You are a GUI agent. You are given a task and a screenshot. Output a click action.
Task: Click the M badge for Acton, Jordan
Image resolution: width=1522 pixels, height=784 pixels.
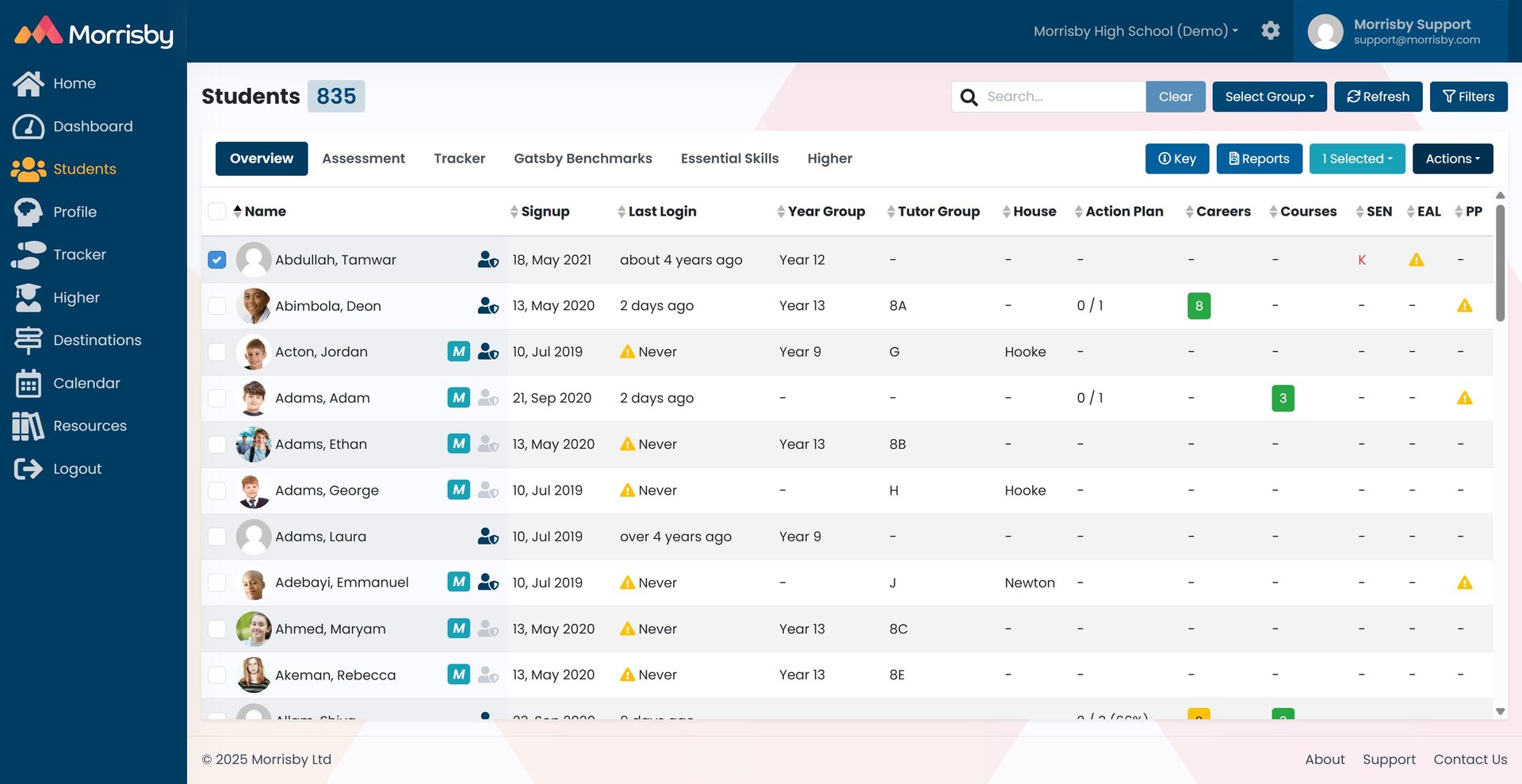(458, 351)
